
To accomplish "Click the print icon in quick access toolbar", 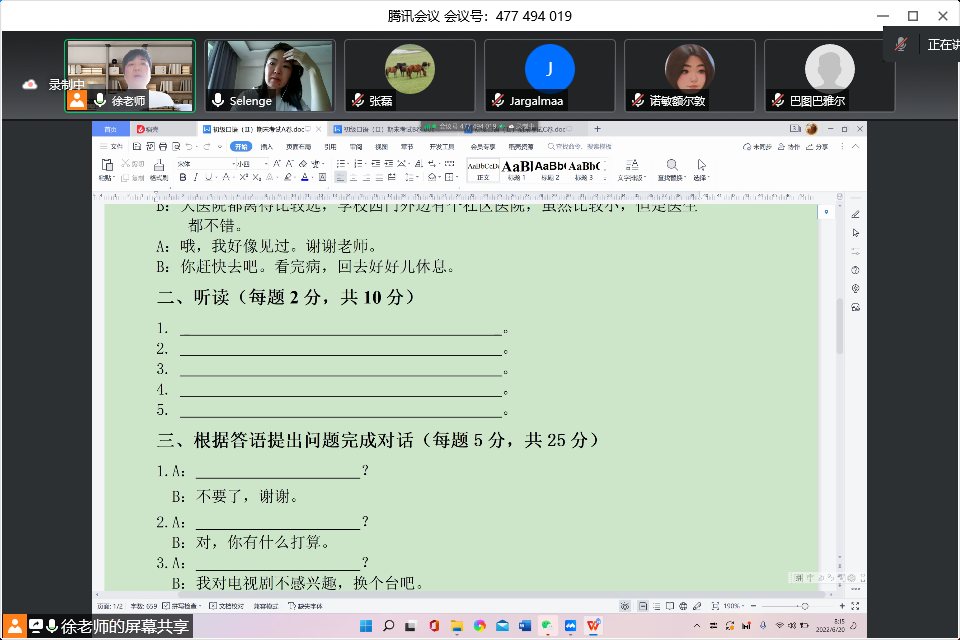I will (162, 146).
